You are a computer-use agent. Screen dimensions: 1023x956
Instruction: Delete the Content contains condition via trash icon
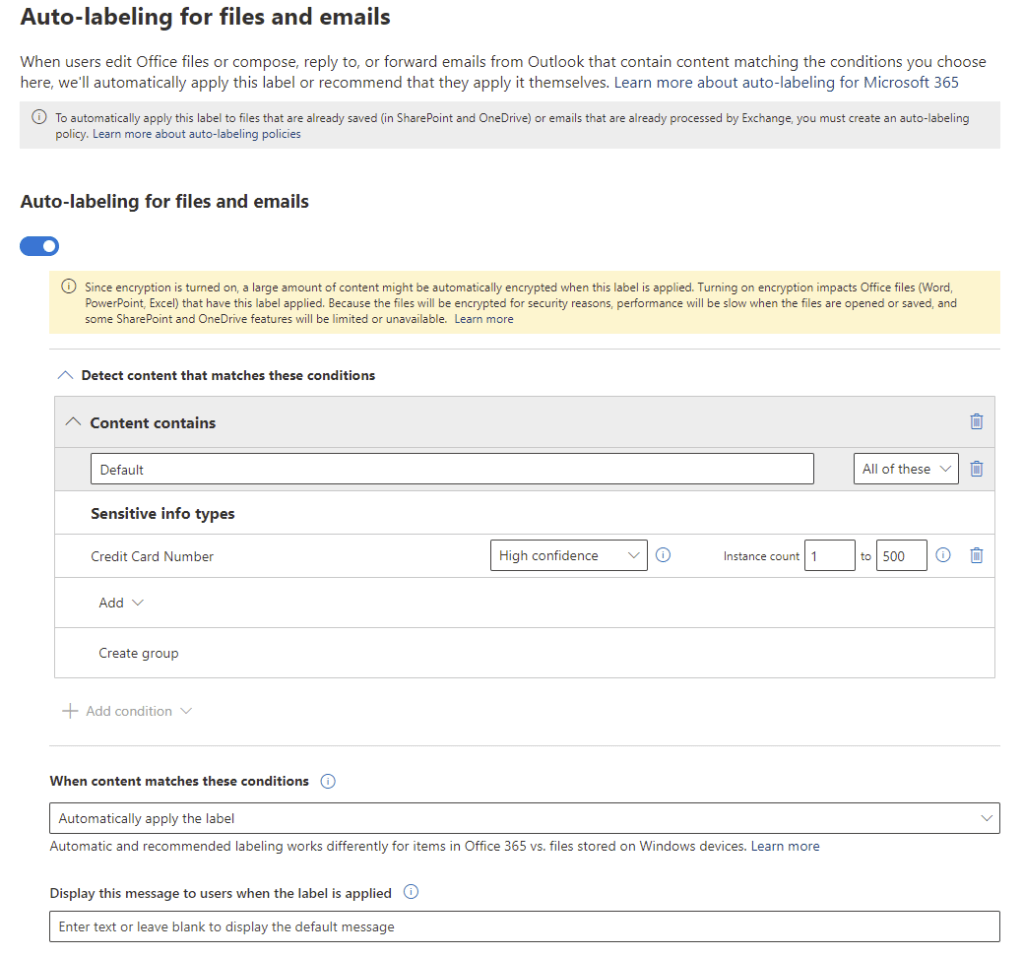coord(976,422)
